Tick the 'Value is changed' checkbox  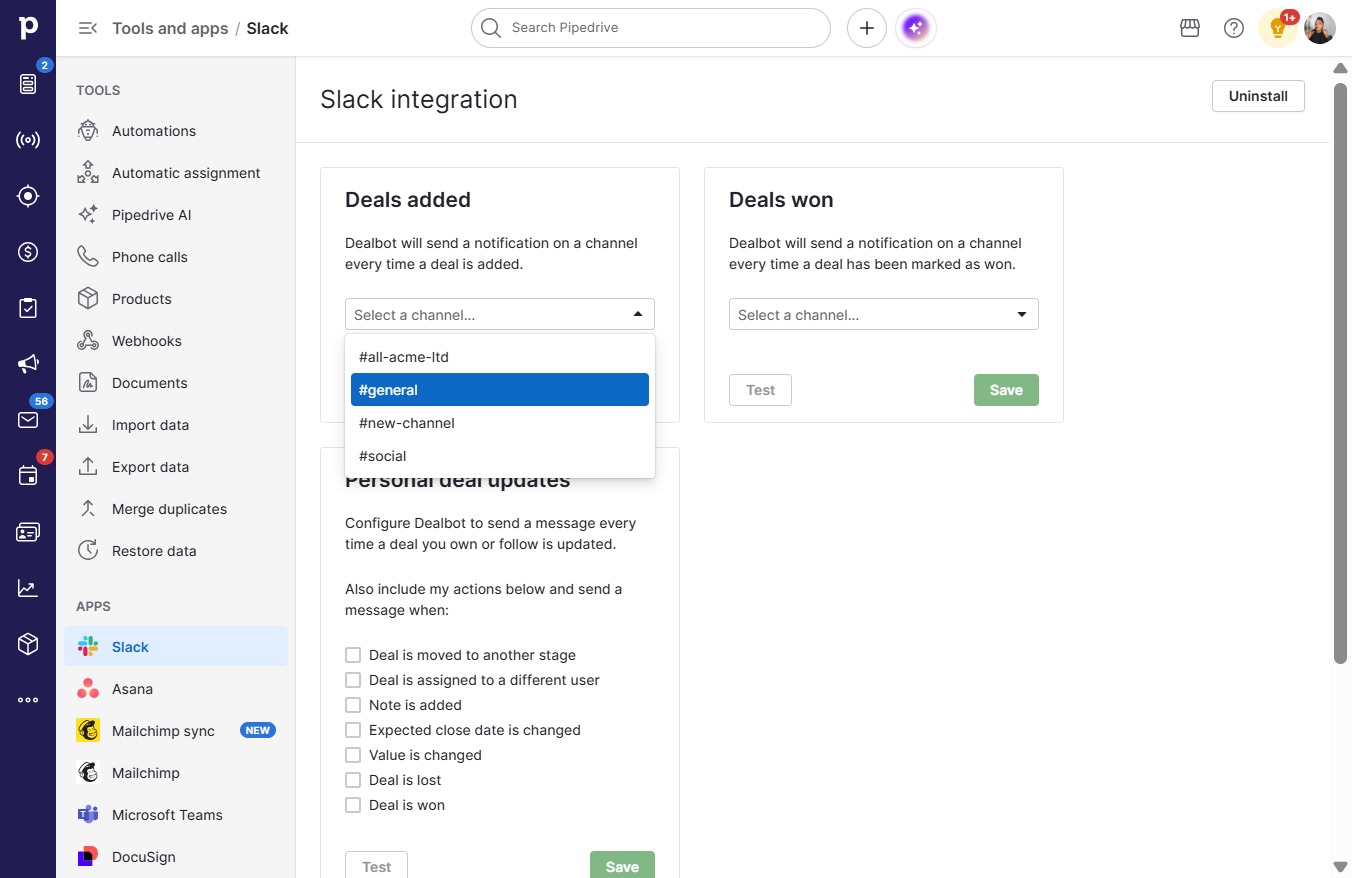(x=353, y=755)
